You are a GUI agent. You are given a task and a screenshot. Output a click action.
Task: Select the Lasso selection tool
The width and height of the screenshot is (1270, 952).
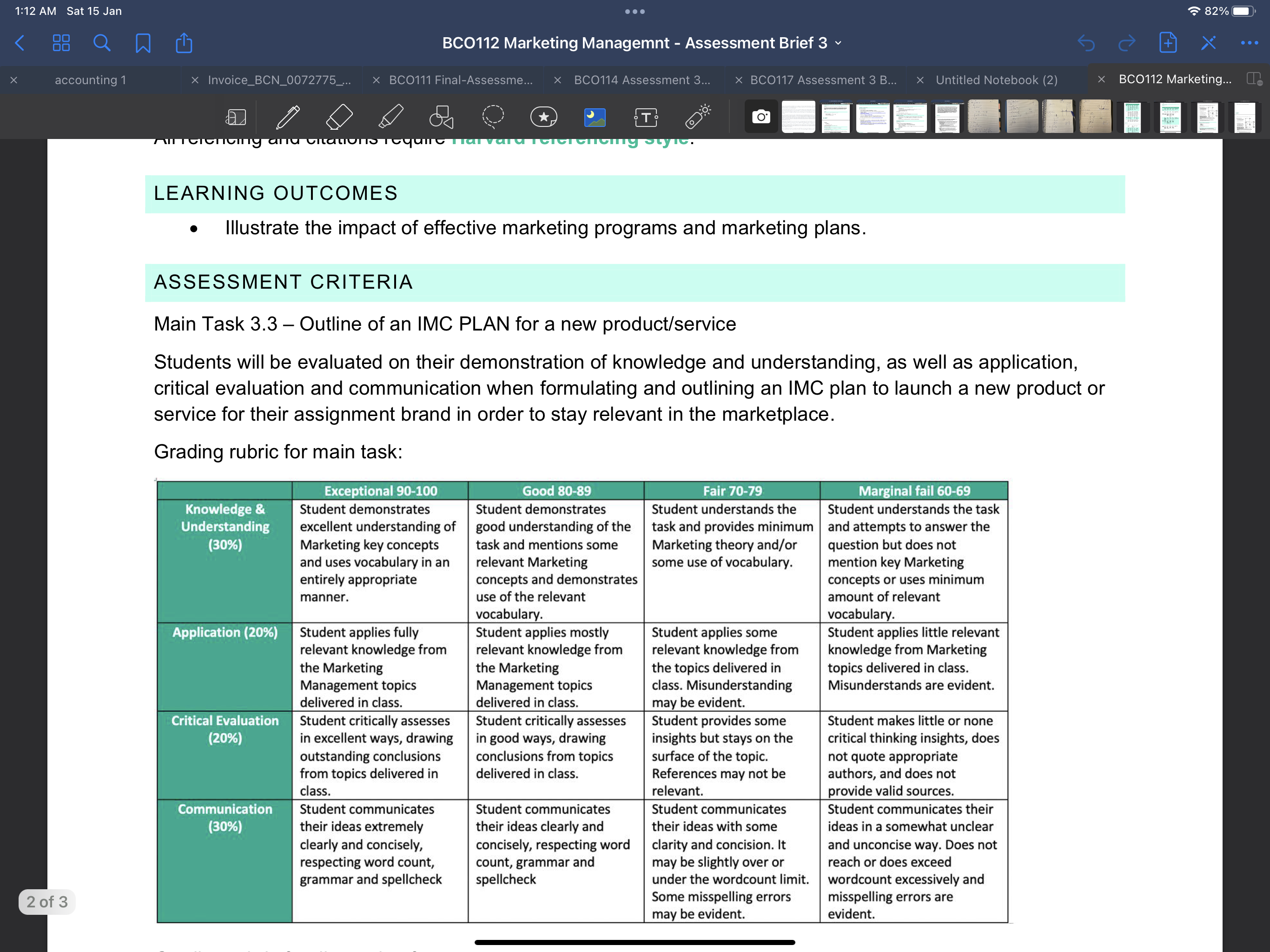coord(493,117)
